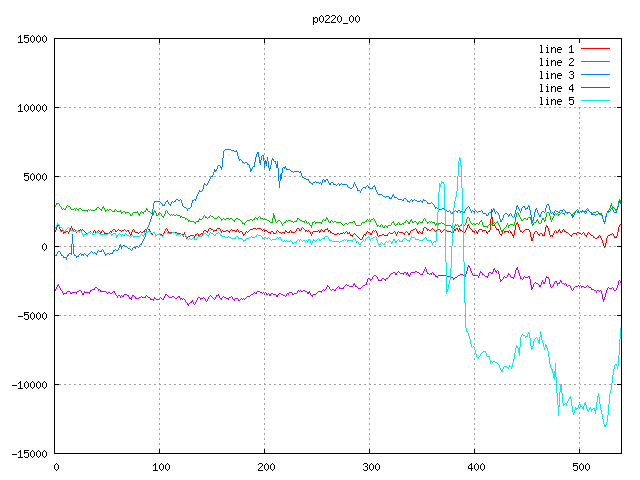Toggle the 'line 5' legend label

click(557, 101)
